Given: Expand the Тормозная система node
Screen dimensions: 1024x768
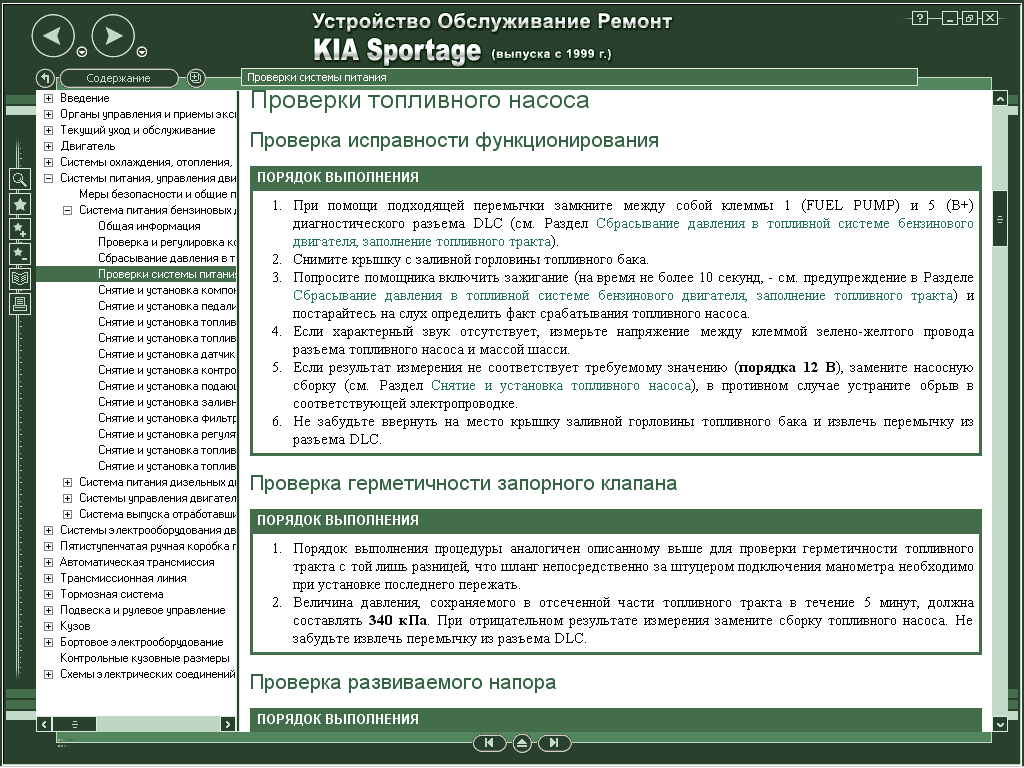Looking at the screenshot, I should click(x=48, y=594).
